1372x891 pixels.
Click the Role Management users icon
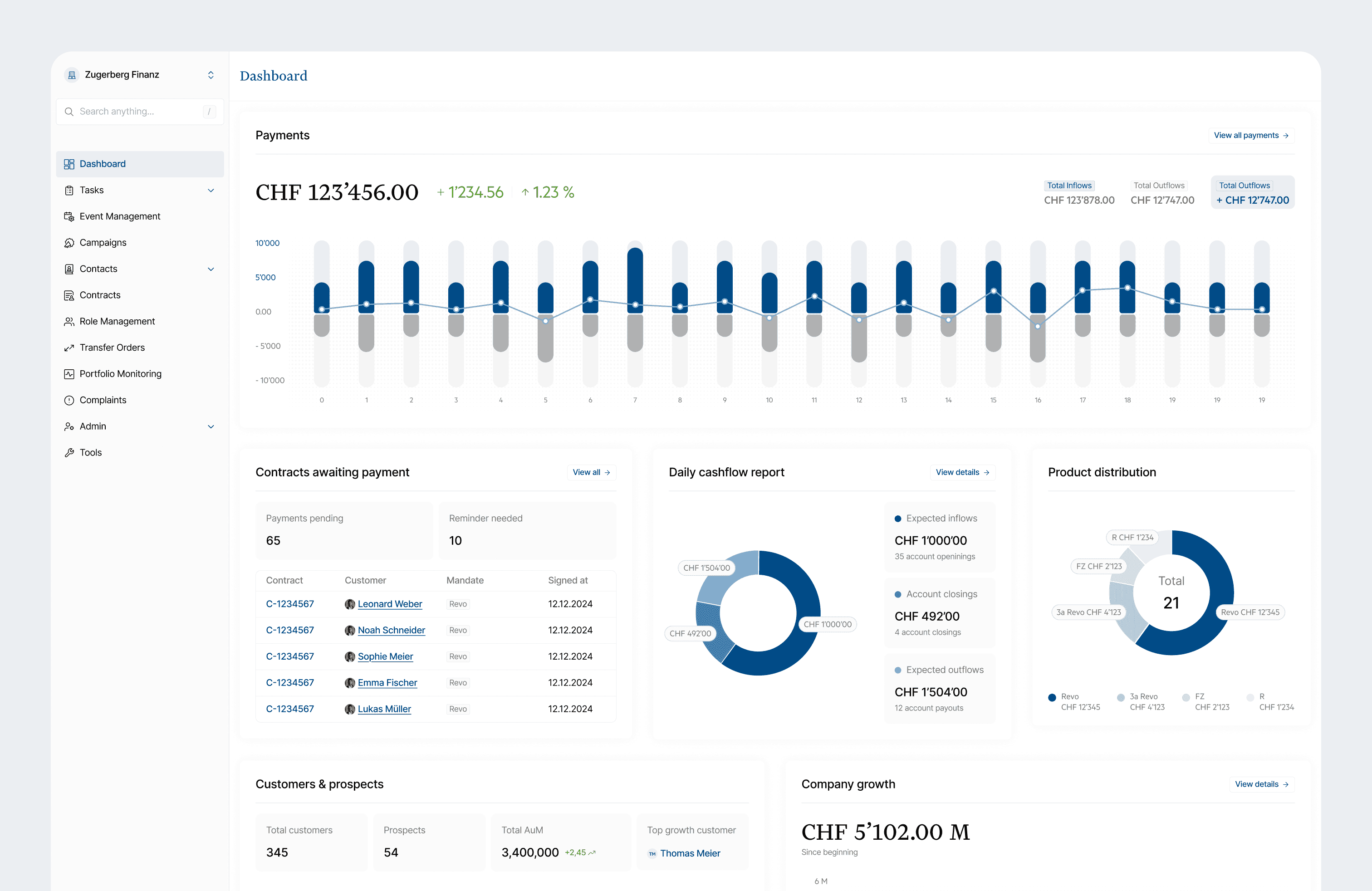coord(69,321)
